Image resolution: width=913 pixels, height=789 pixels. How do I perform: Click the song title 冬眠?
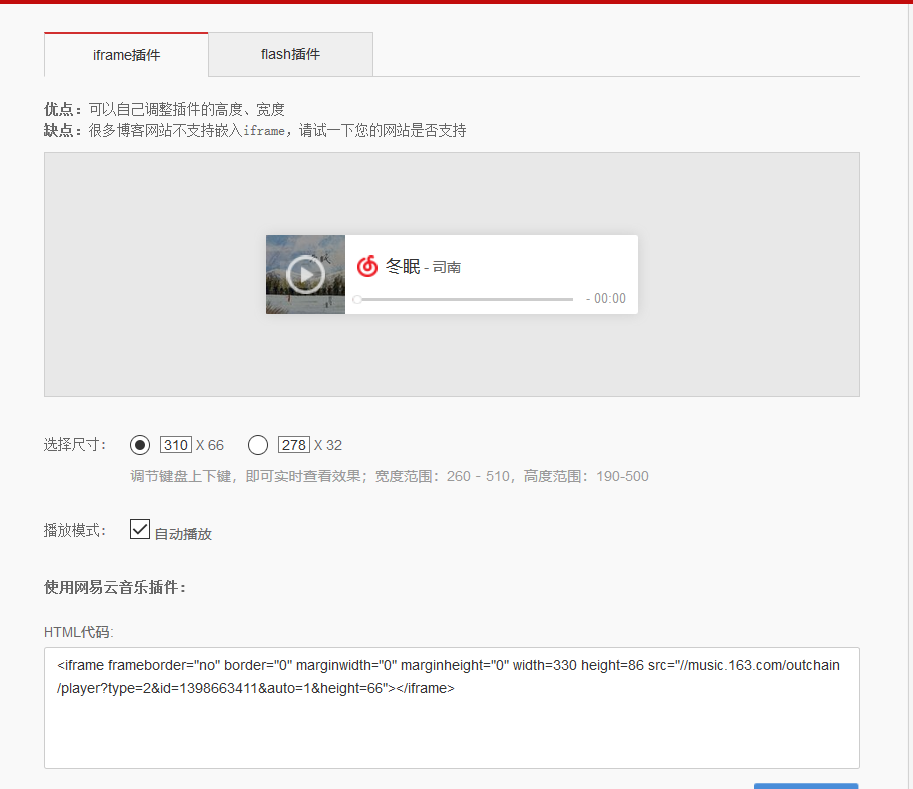(403, 266)
